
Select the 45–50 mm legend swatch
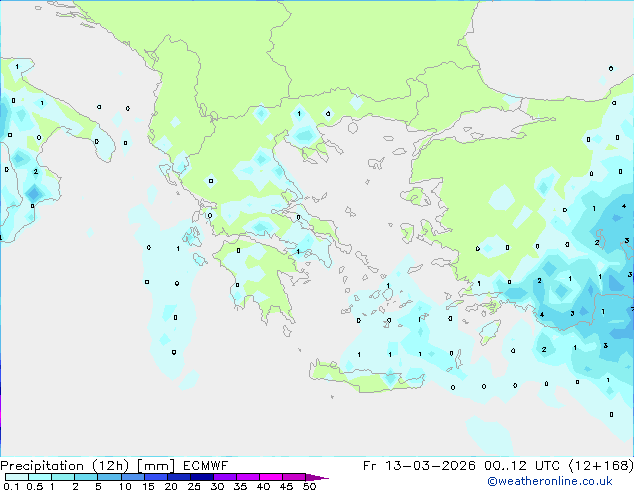point(294,477)
